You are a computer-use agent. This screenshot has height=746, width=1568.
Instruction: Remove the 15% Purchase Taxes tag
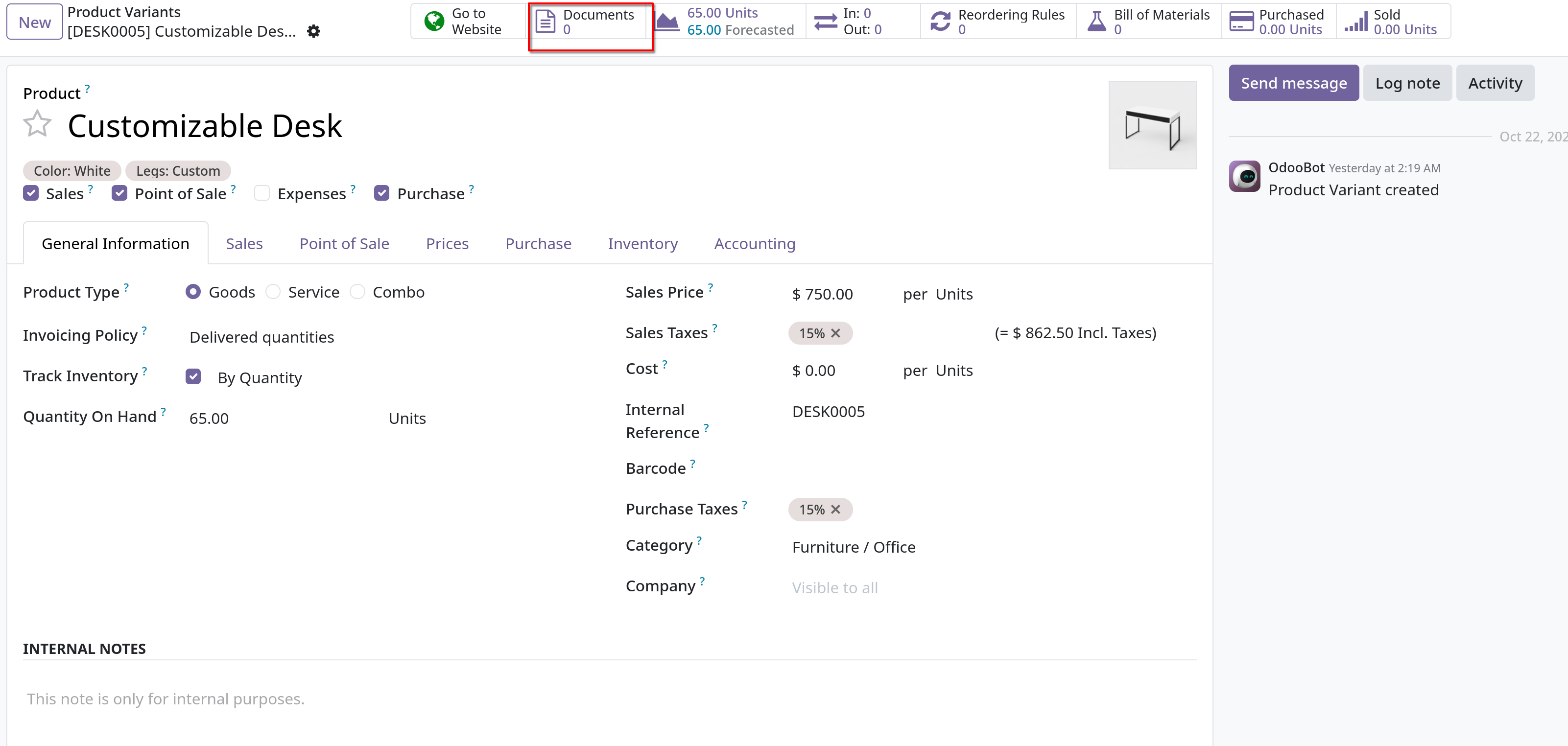click(x=836, y=510)
